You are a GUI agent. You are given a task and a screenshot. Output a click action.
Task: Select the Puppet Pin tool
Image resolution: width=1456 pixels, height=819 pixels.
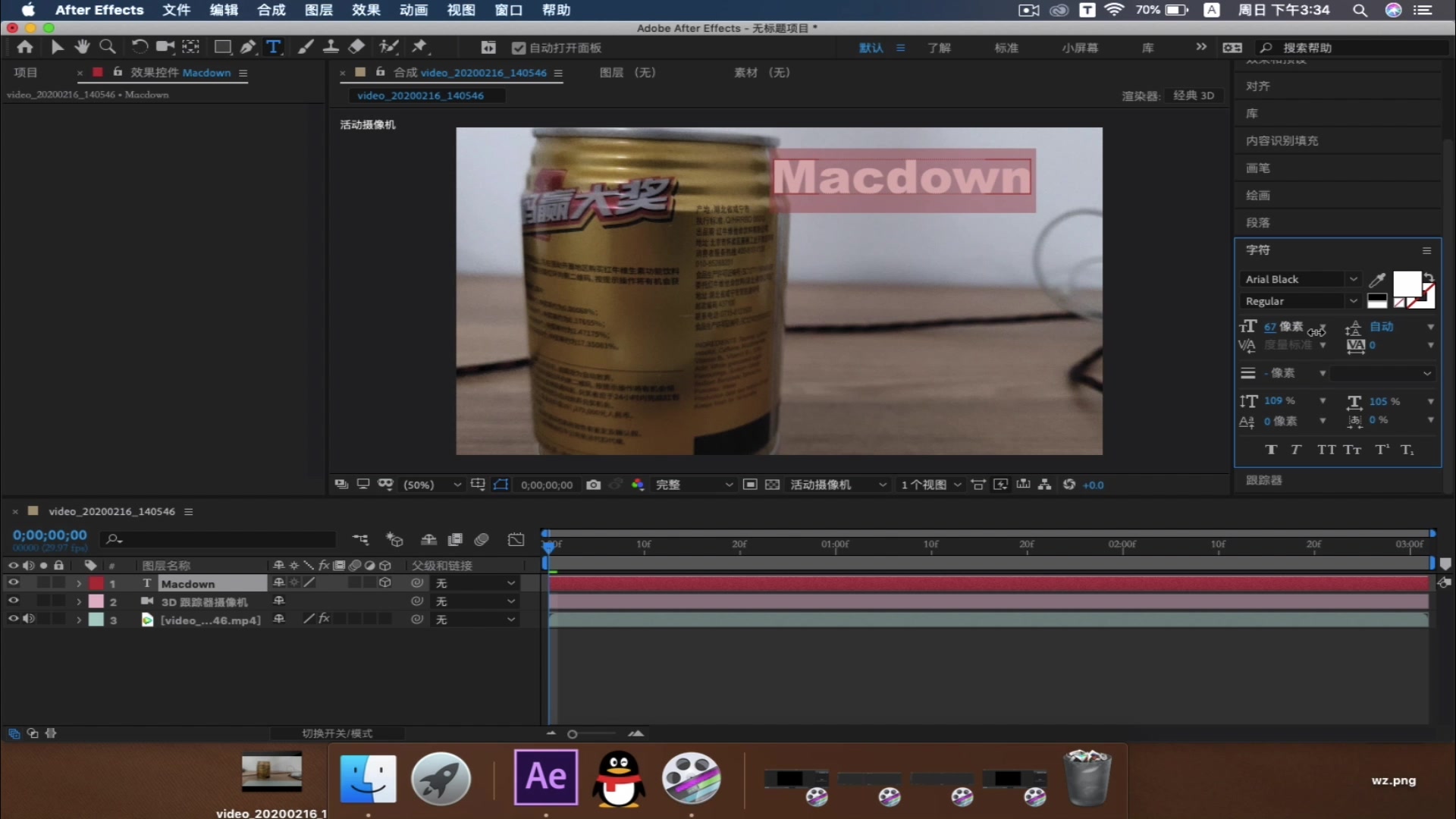[x=419, y=47]
